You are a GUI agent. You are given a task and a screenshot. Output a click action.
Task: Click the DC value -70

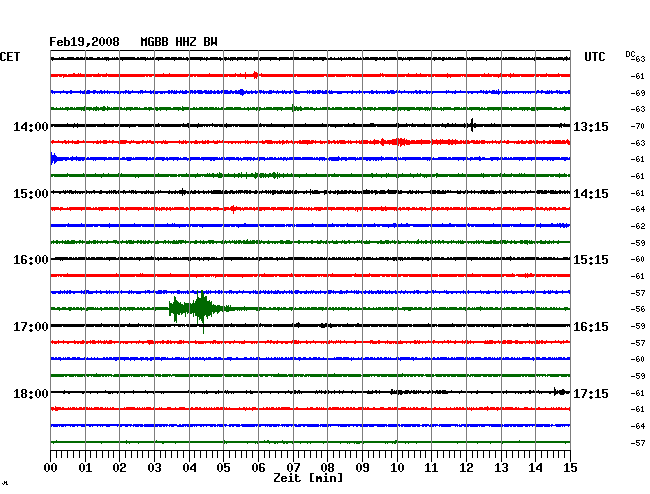point(638,126)
